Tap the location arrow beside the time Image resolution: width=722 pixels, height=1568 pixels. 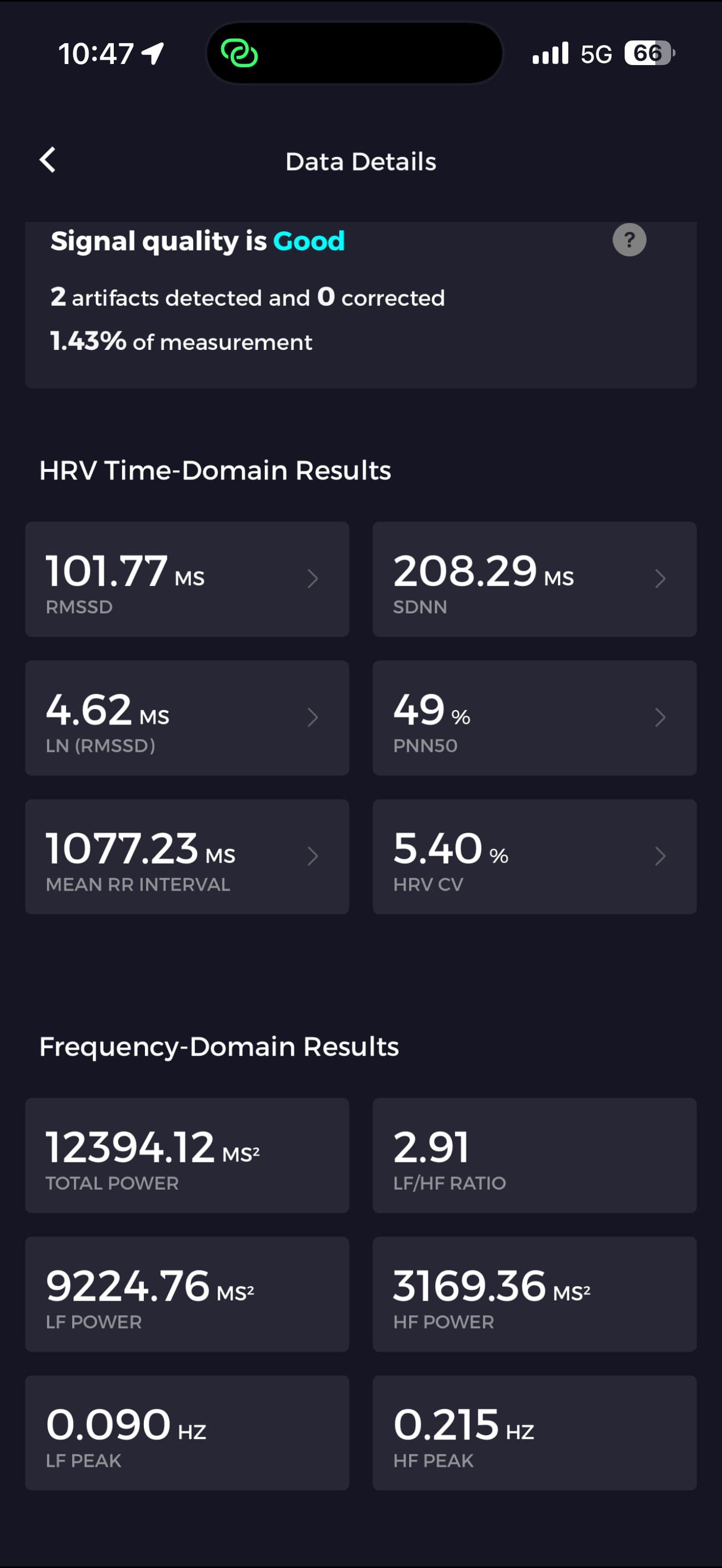(x=153, y=54)
